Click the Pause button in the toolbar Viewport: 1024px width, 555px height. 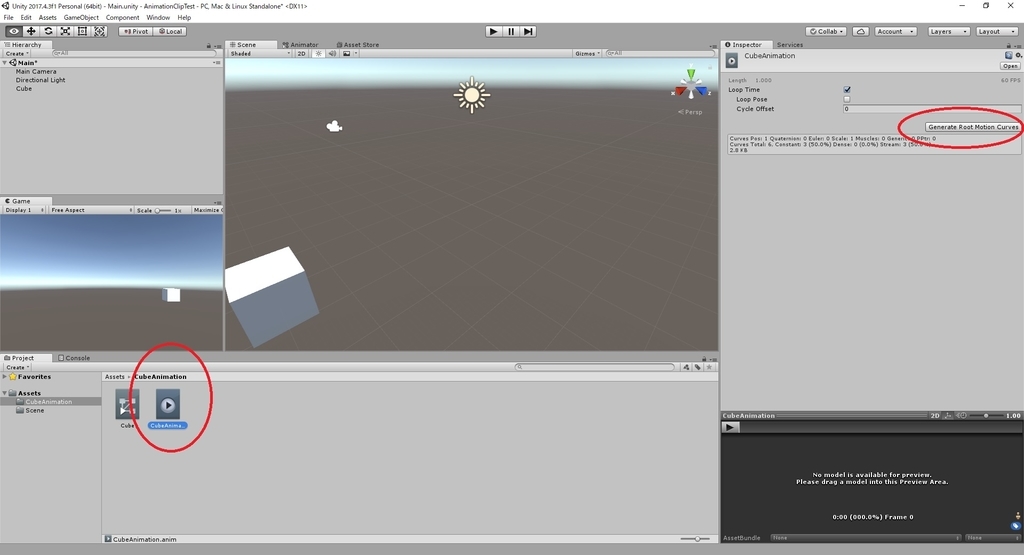pyautogui.click(x=511, y=31)
